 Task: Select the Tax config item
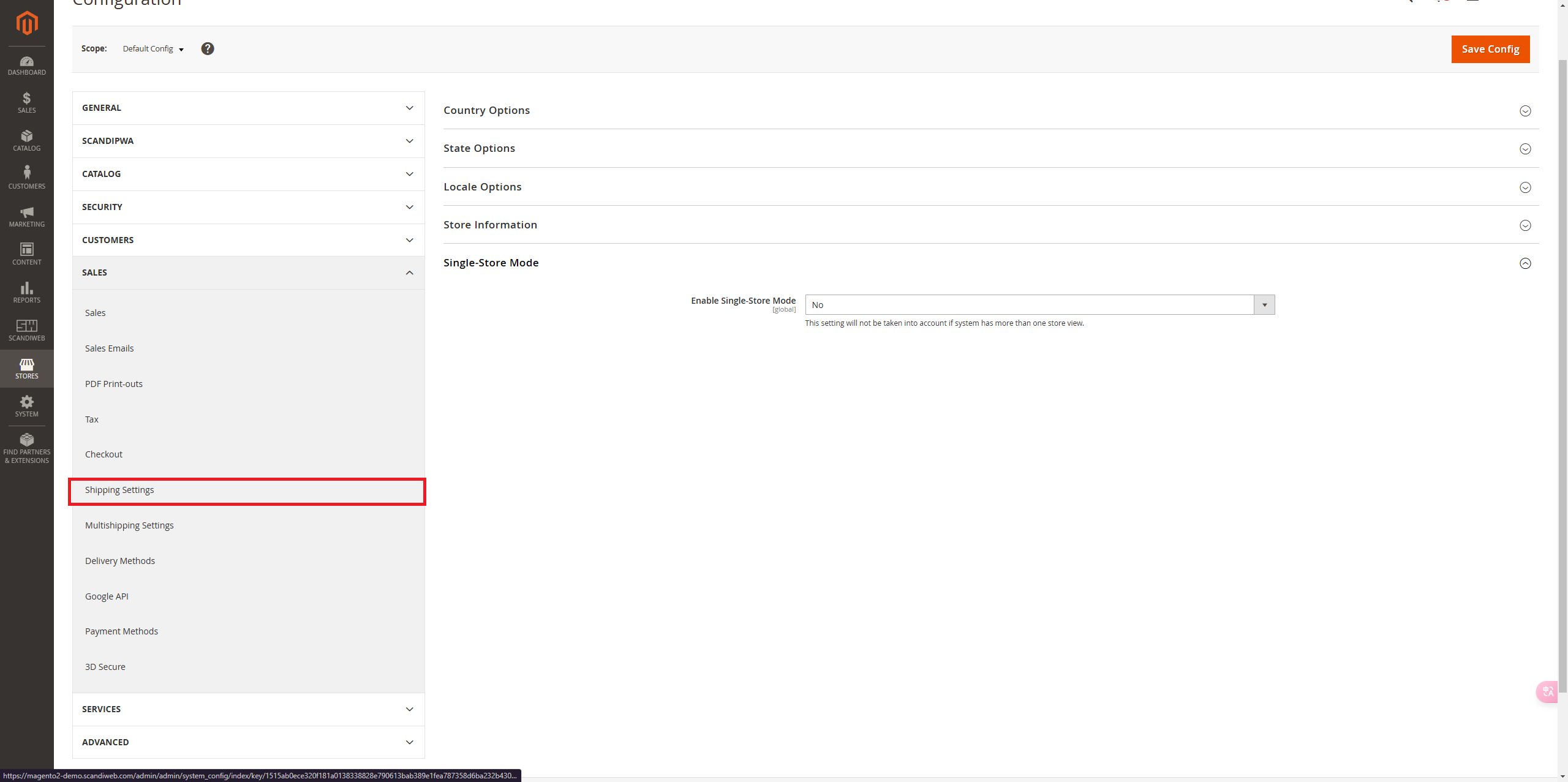click(92, 419)
